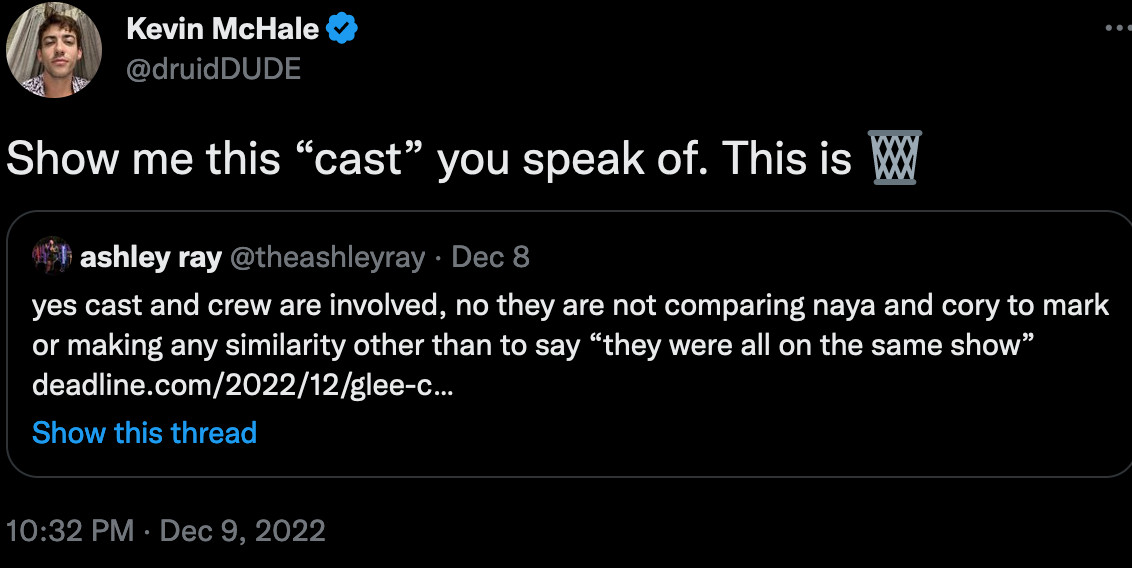
Task: Visit the @druidDUDE handle
Action: tap(213, 69)
